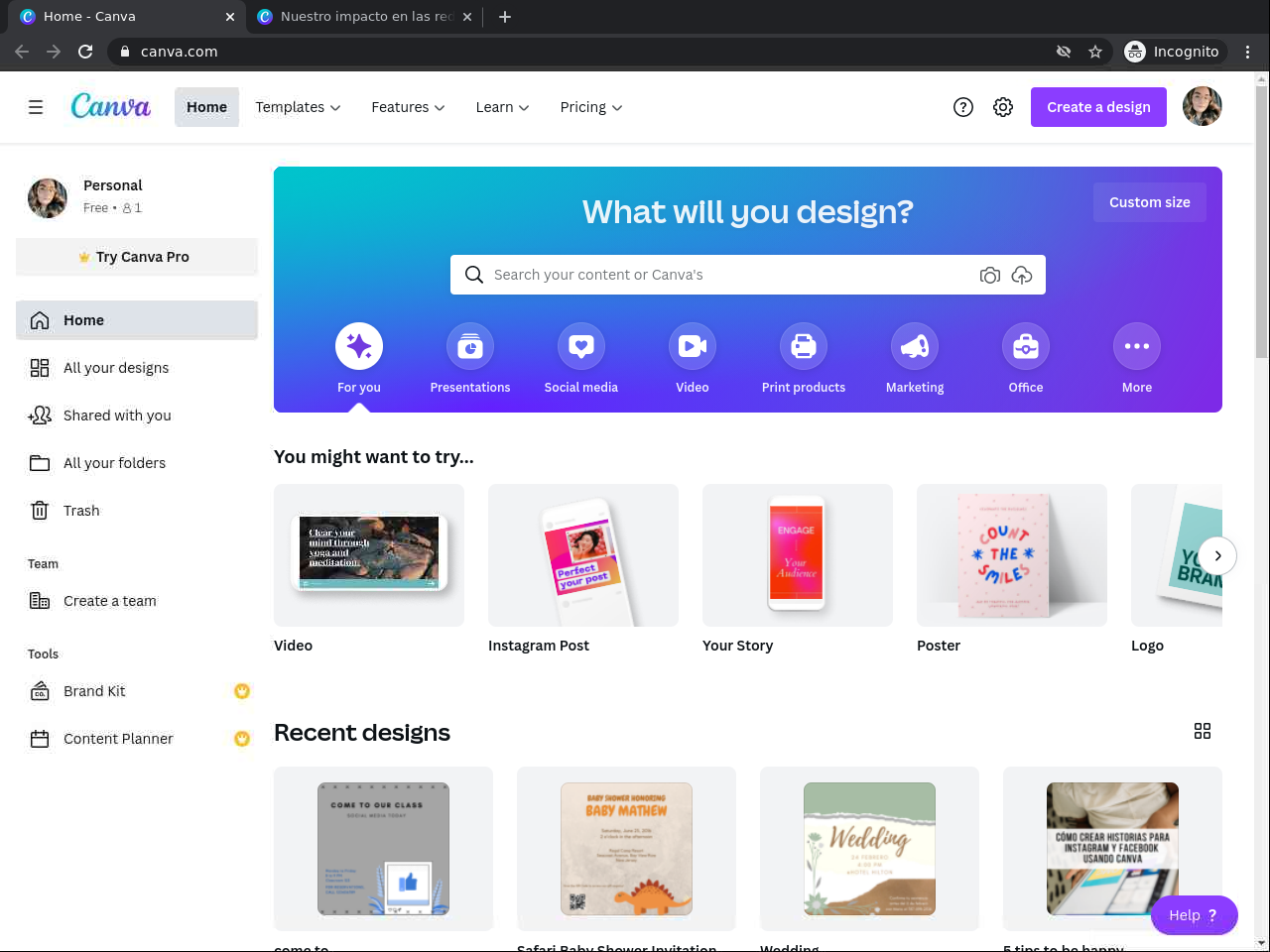This screenshot has height=952, width=1270.
Task: Choose the Logo design thumbnail
Action: tap(1177, 555)
